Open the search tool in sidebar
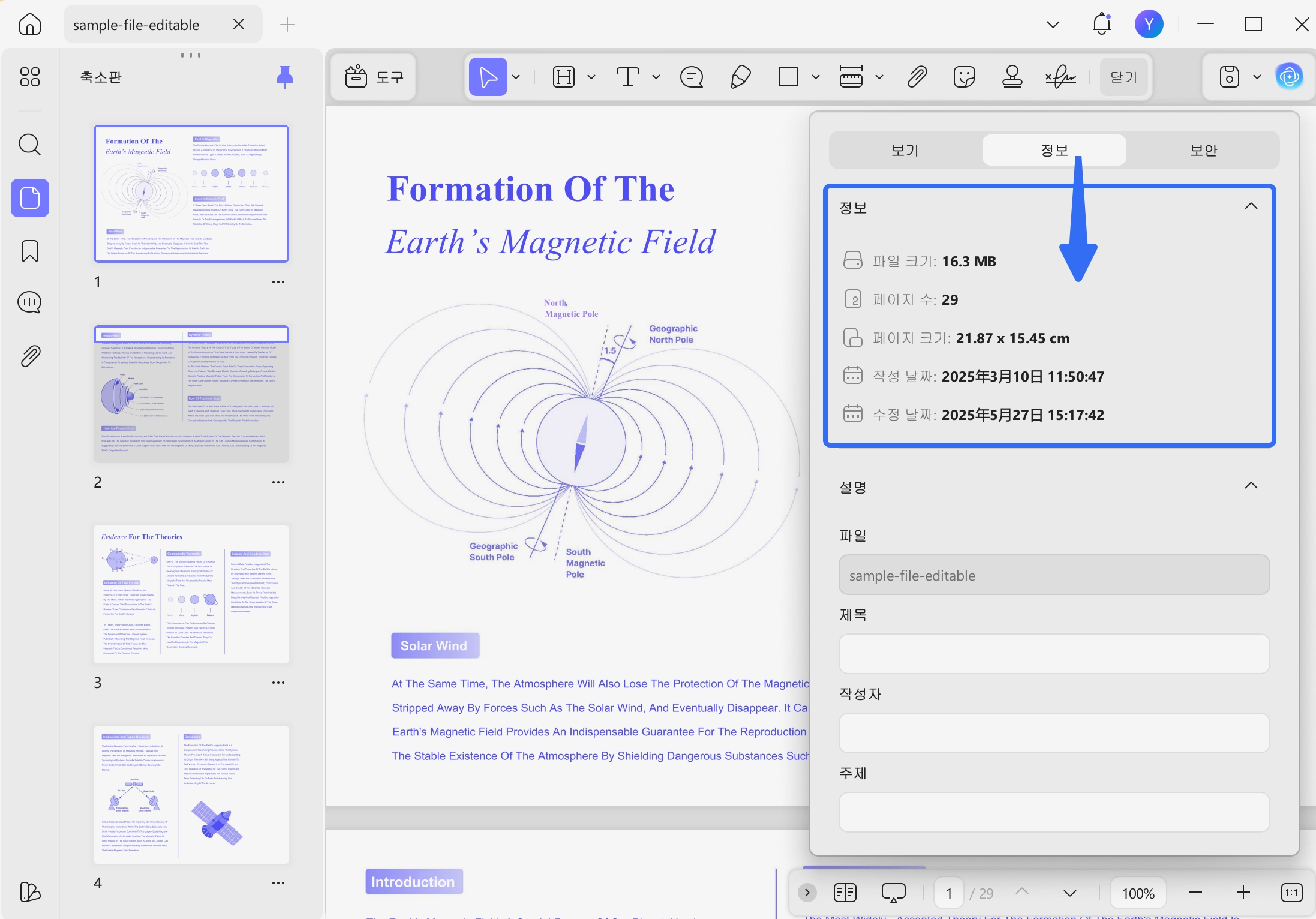 (x=30, y=145)
